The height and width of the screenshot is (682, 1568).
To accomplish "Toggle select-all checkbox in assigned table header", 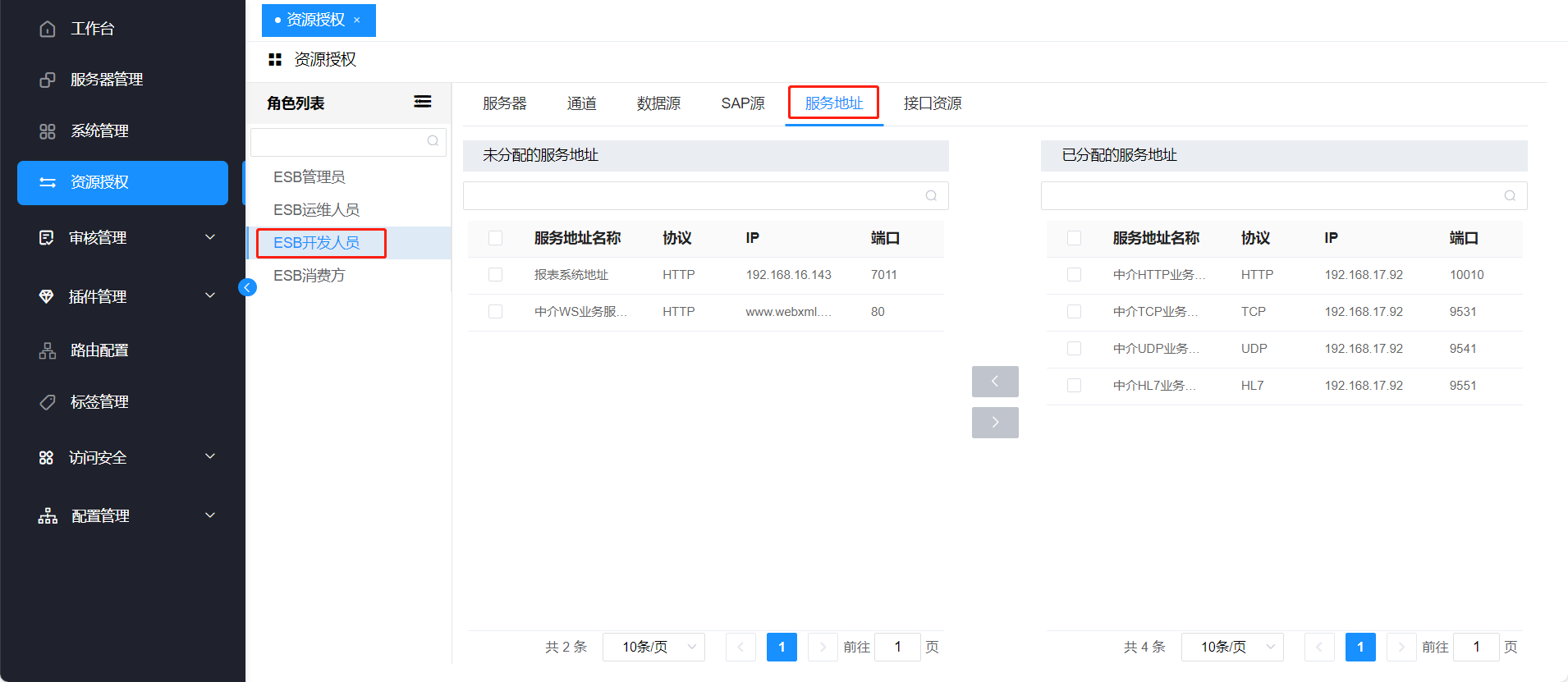I will 1074,238.
